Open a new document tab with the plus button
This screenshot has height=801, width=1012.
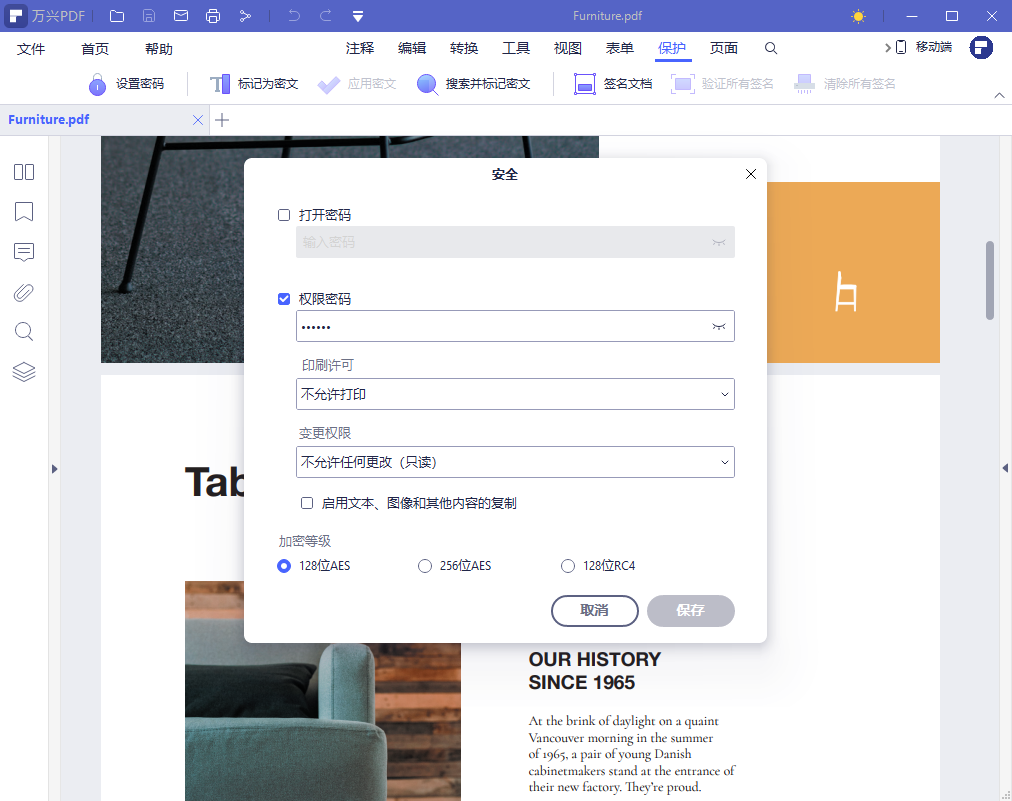tap(221, 119)
